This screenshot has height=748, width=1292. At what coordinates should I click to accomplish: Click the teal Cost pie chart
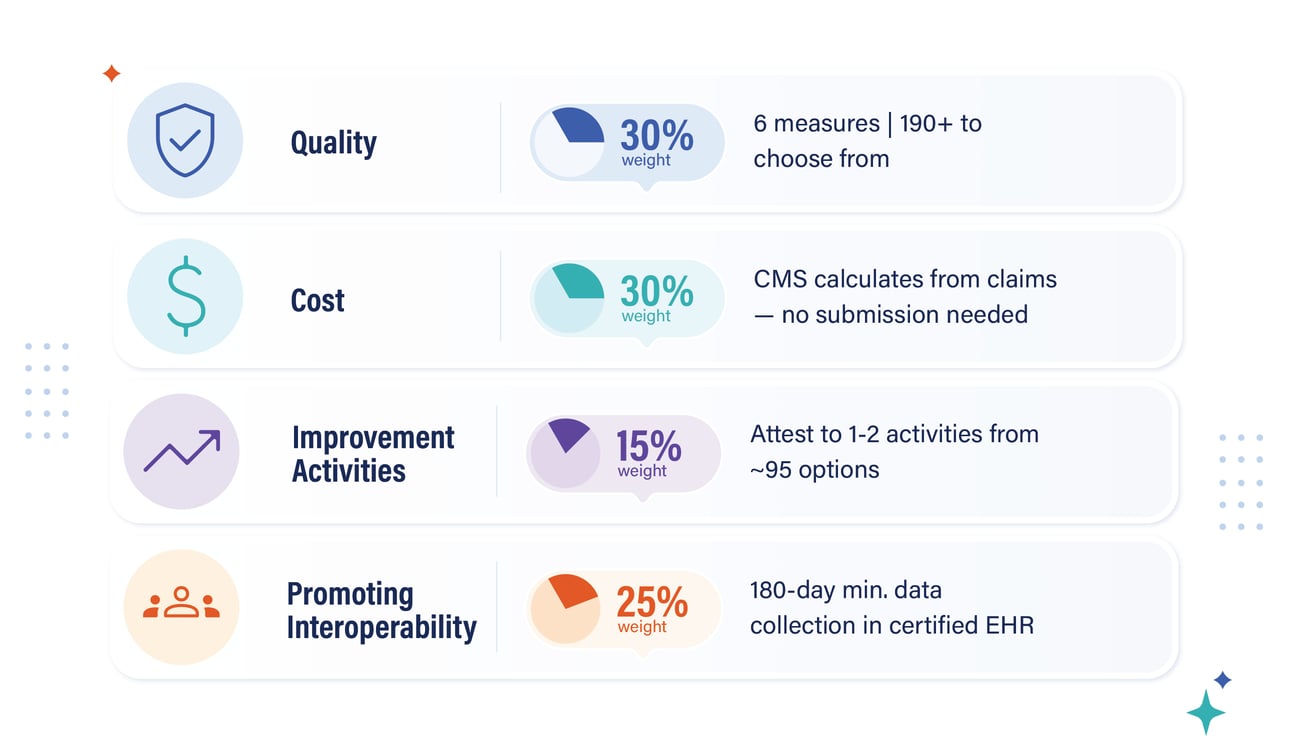tap(569, 299)
